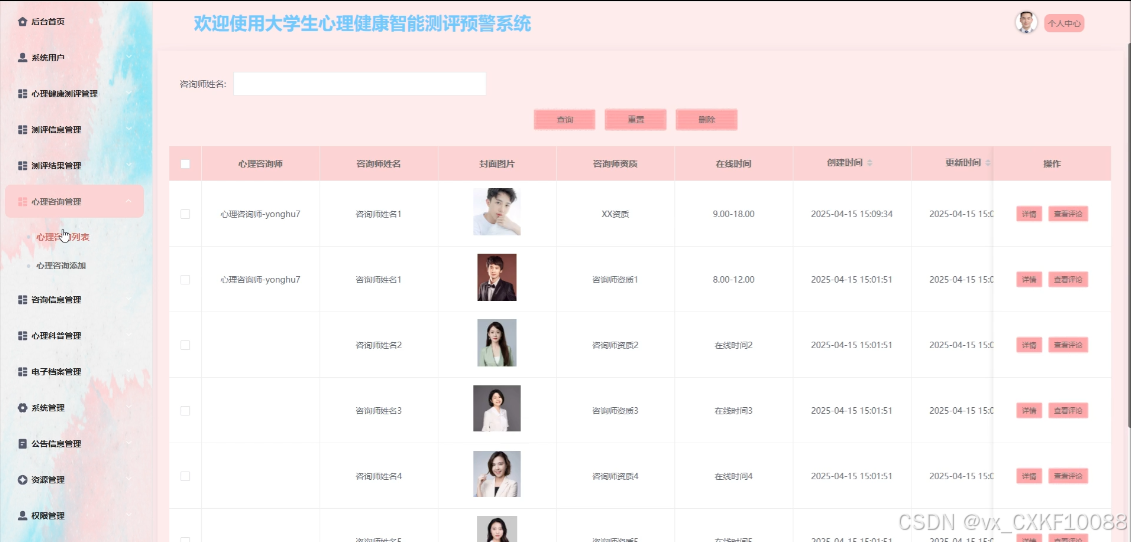Open the cover photo in the 咨询师资质1 row
This screenshot has width=1131, height=542.
497,277
